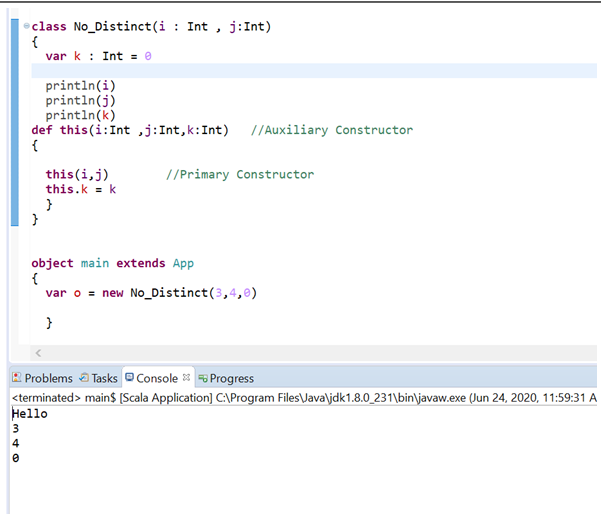Screen dimensions: 601x514
Task: Click console output line "4"
Action: pos(15,443)
